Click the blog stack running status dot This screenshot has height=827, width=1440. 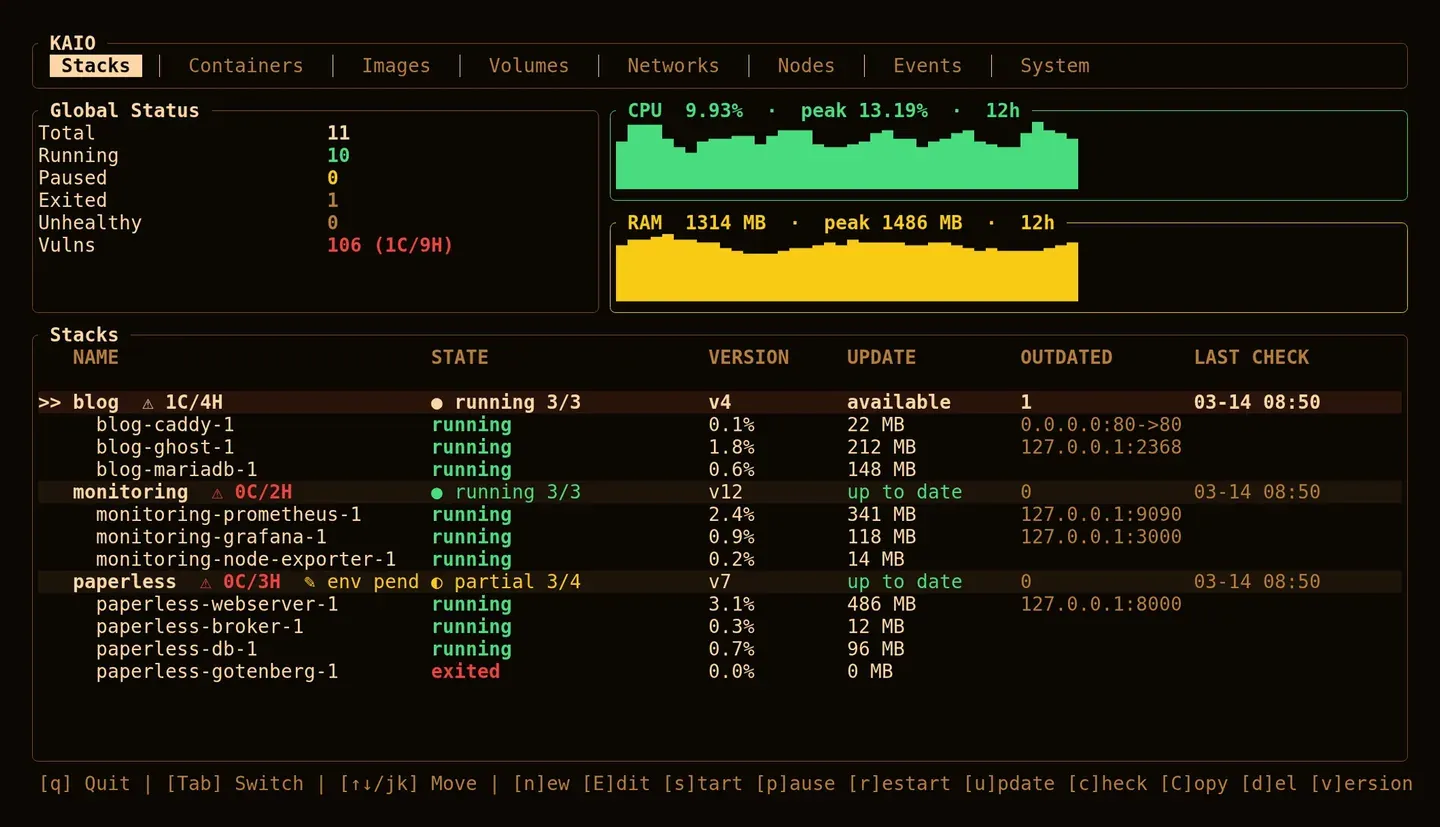[437, 403]
